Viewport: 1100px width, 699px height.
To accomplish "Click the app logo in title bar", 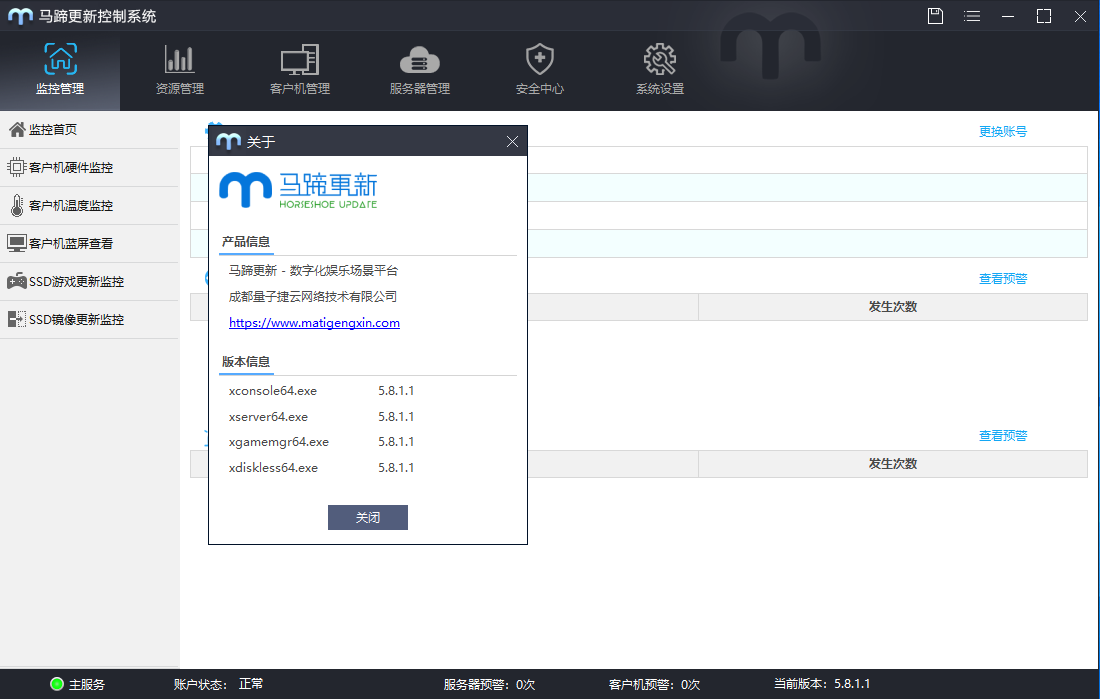I will [20, 16].
